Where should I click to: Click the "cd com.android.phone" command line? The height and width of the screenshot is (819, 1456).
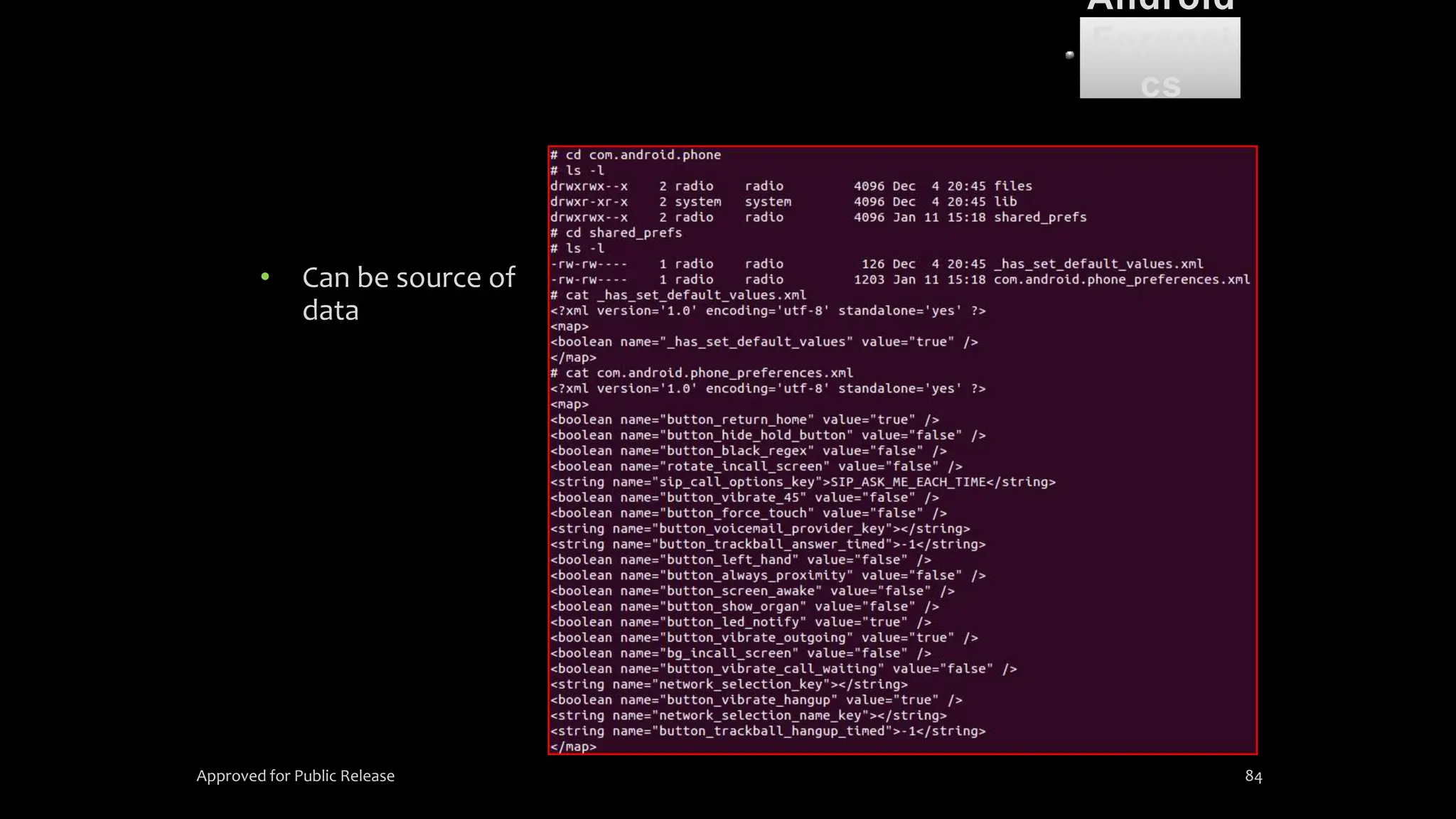[x=636, y=155]
